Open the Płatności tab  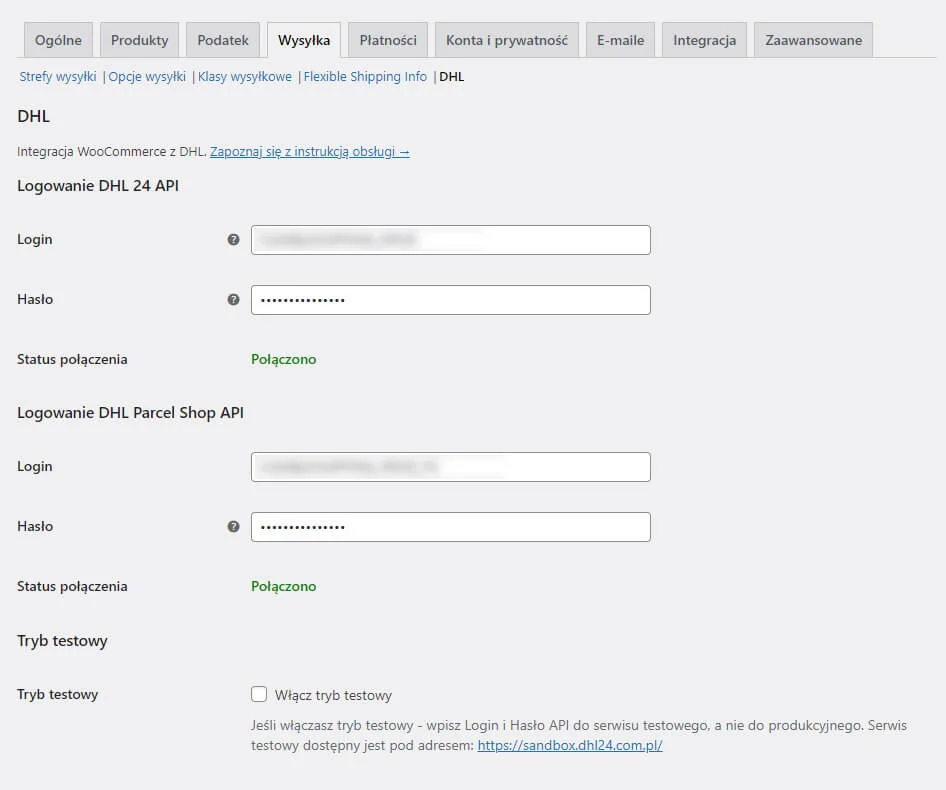tap(388, 40)
